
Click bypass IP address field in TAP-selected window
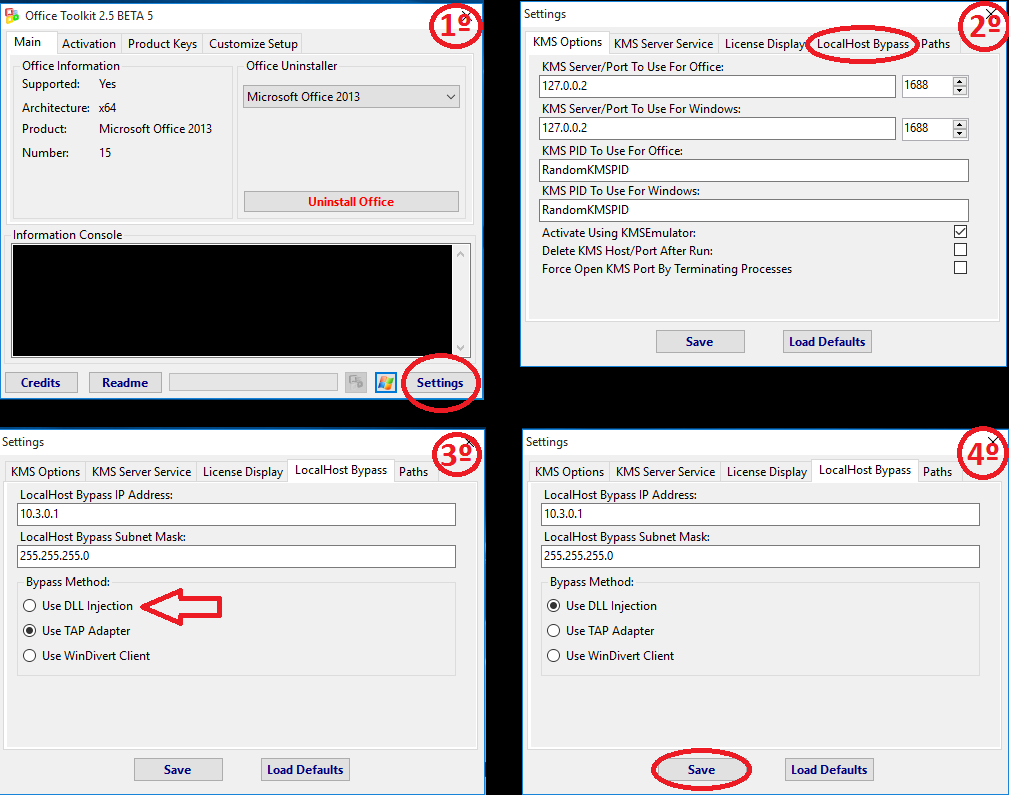(x=236, y=514)
